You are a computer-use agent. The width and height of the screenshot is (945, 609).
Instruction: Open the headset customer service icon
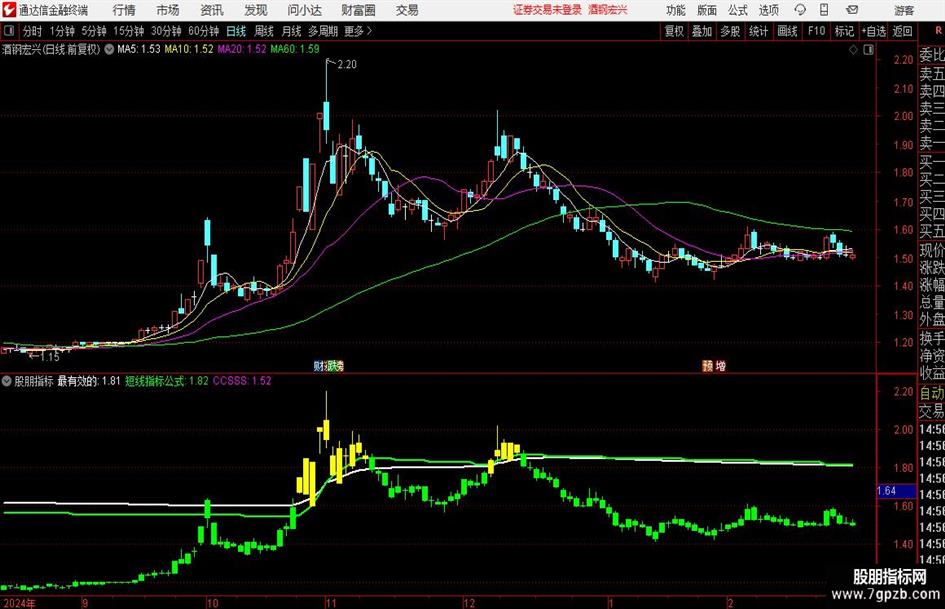[800, 10]
